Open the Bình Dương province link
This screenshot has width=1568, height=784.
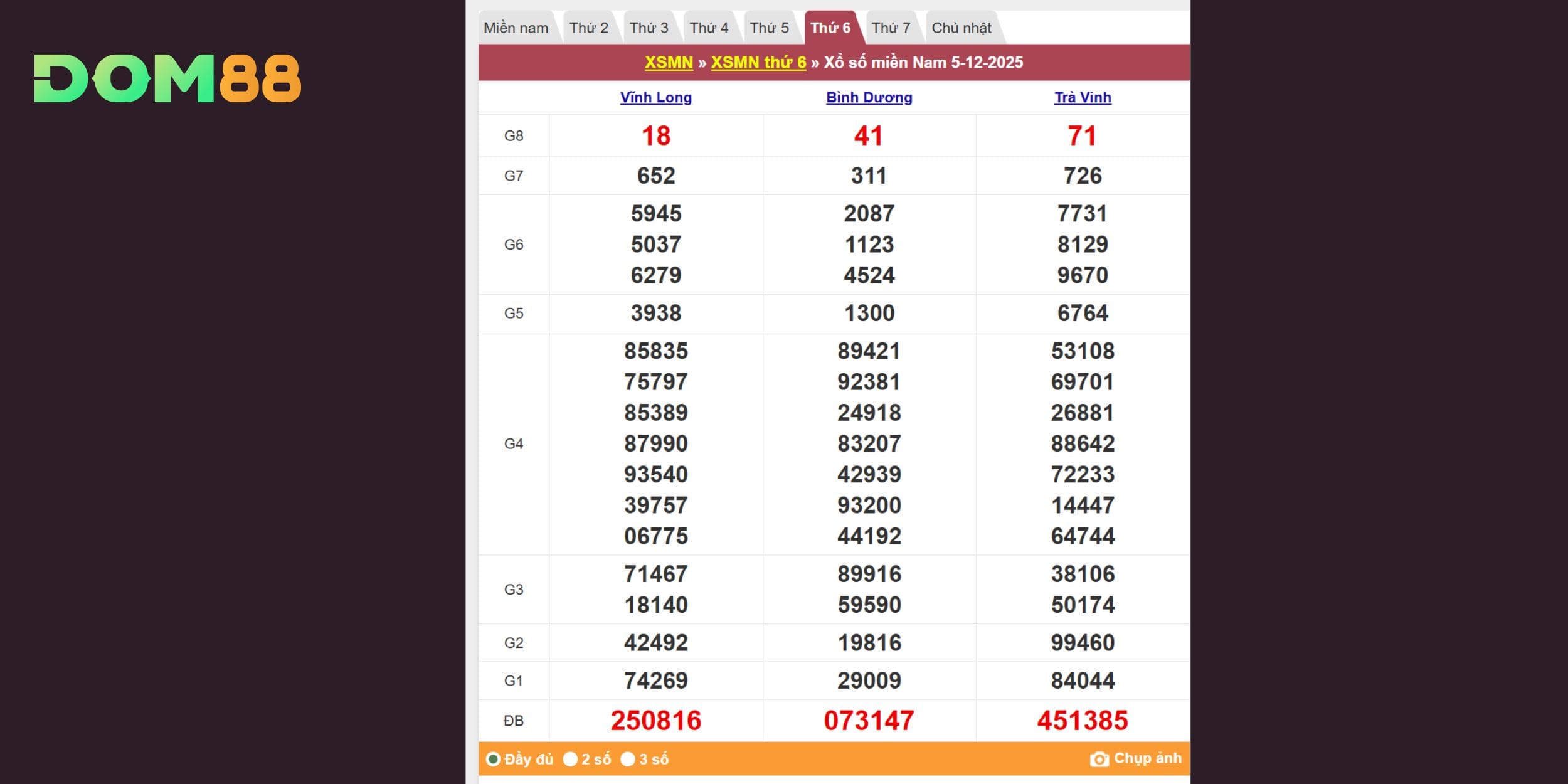tap(869, 98)
